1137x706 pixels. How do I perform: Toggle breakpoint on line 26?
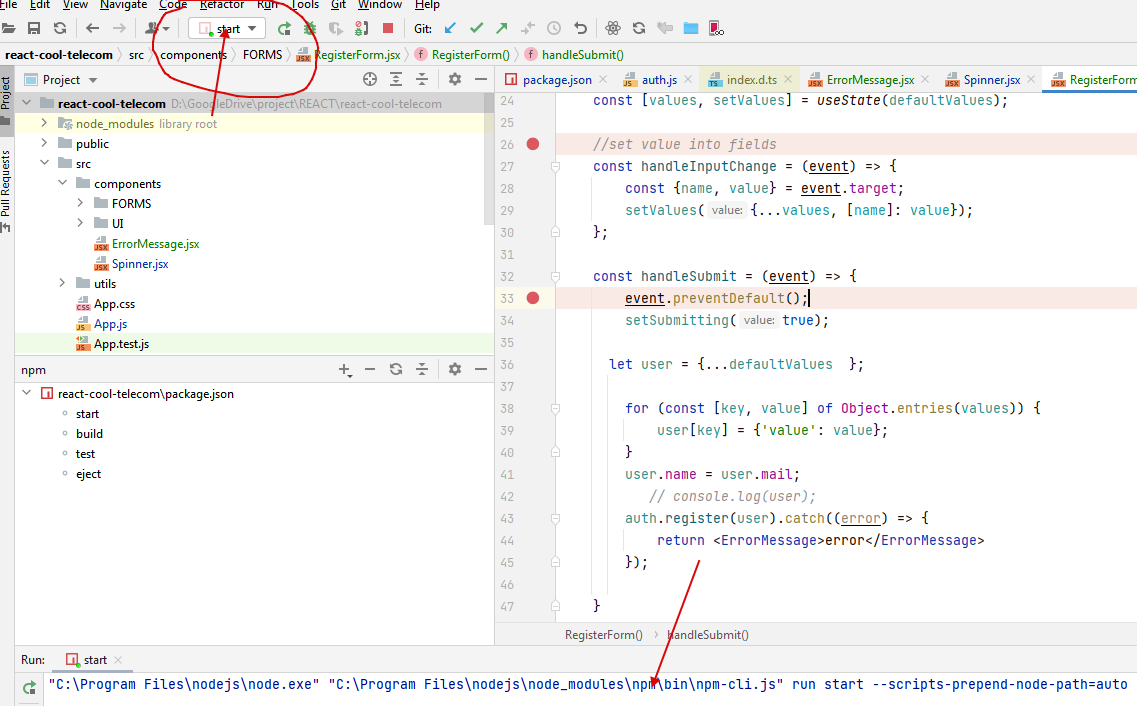(533, 144)
